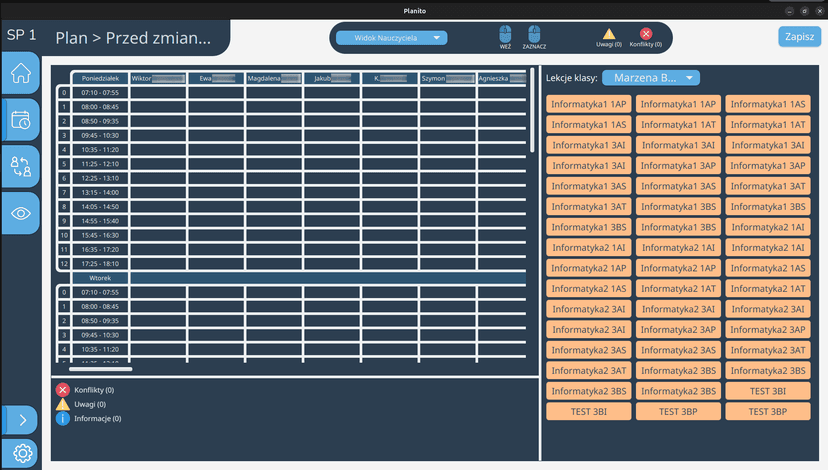828x470 pixels.
Task: Select the Wtorek day header
Action: 100,278
